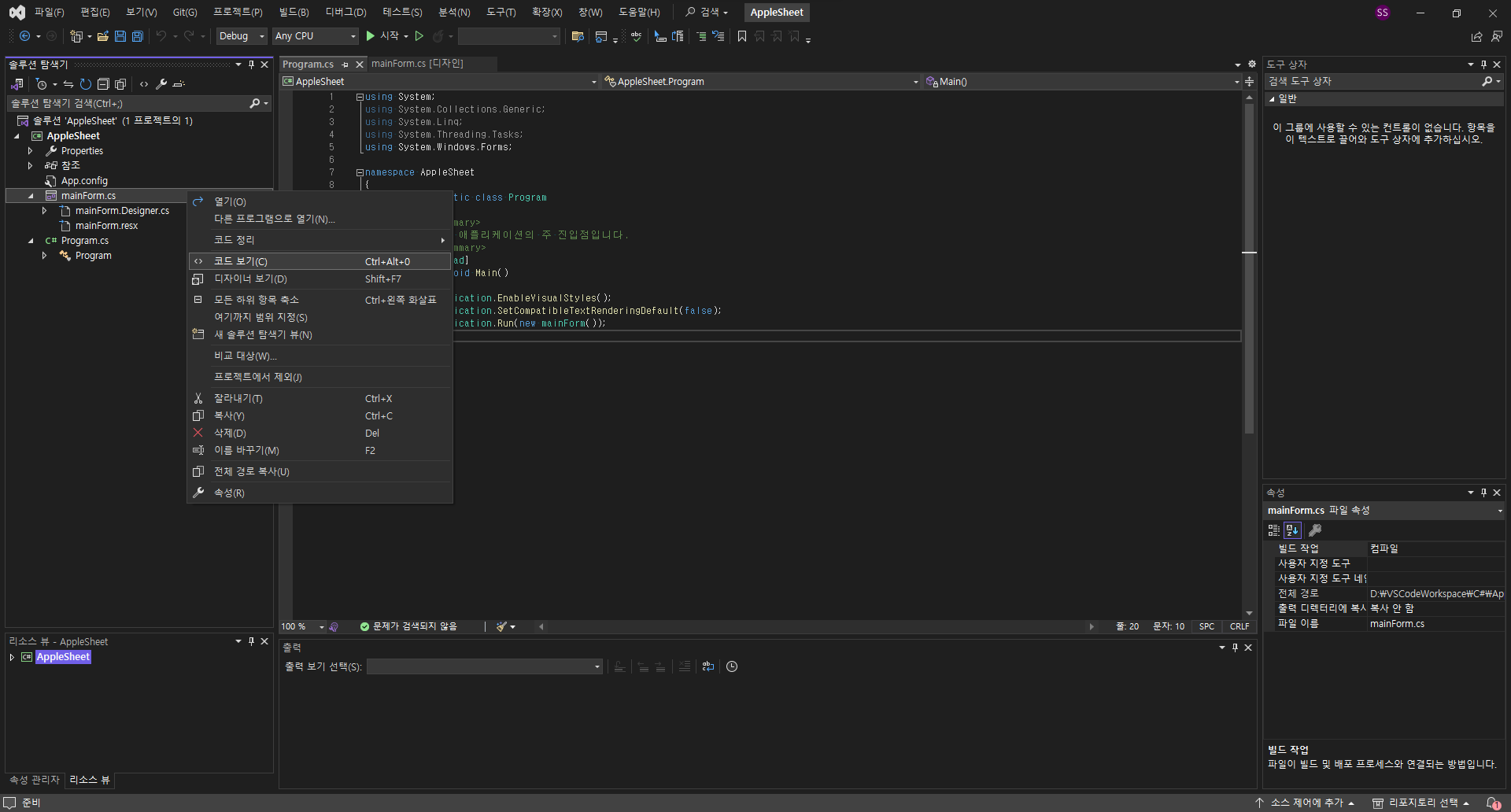Click the Save All toolbar icon

pyautogui.click(x=137, y=36)
